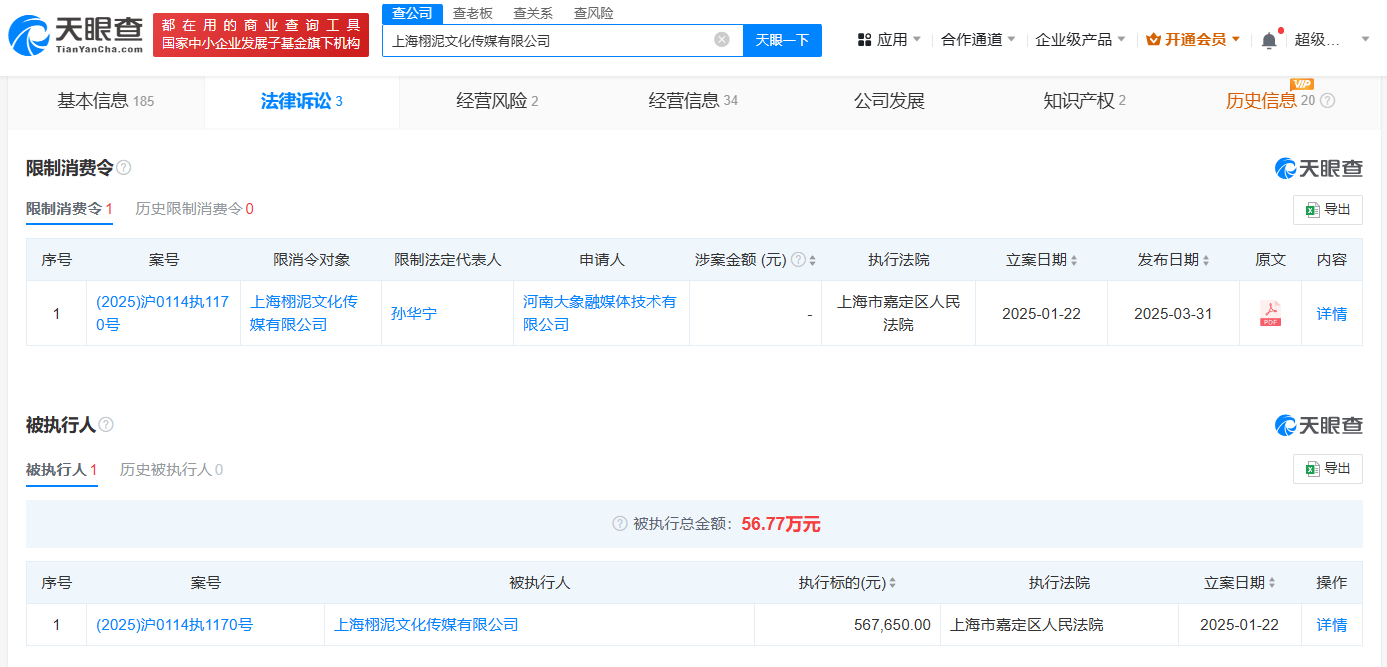Click help icon beside 被执行总金额
The width and height of the screenshot is (1387, 667).
point(620,524)
